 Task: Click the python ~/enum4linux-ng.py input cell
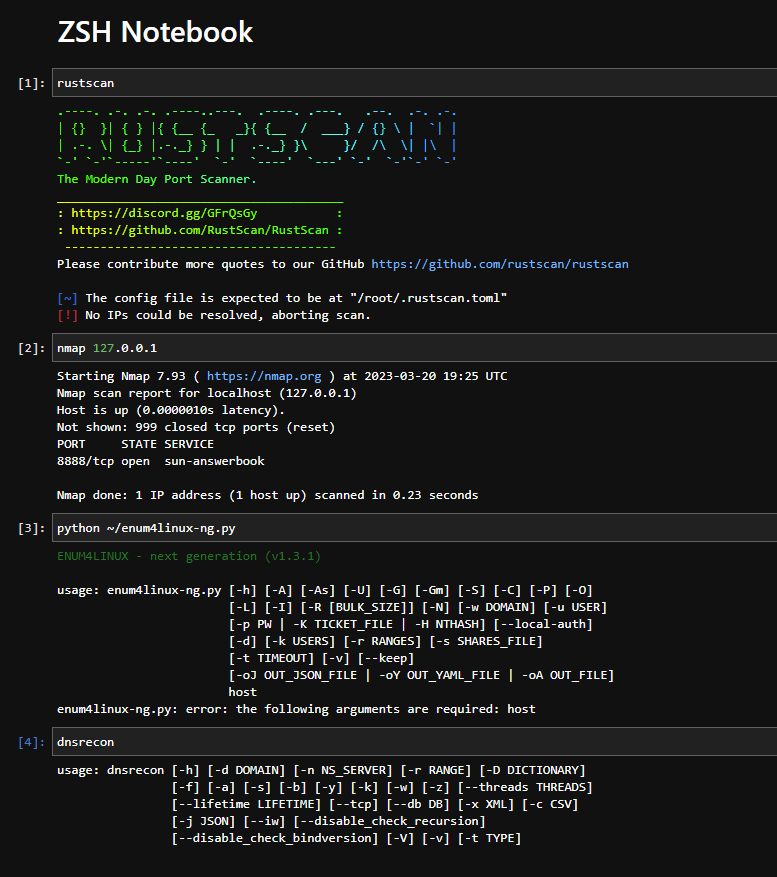415,528
